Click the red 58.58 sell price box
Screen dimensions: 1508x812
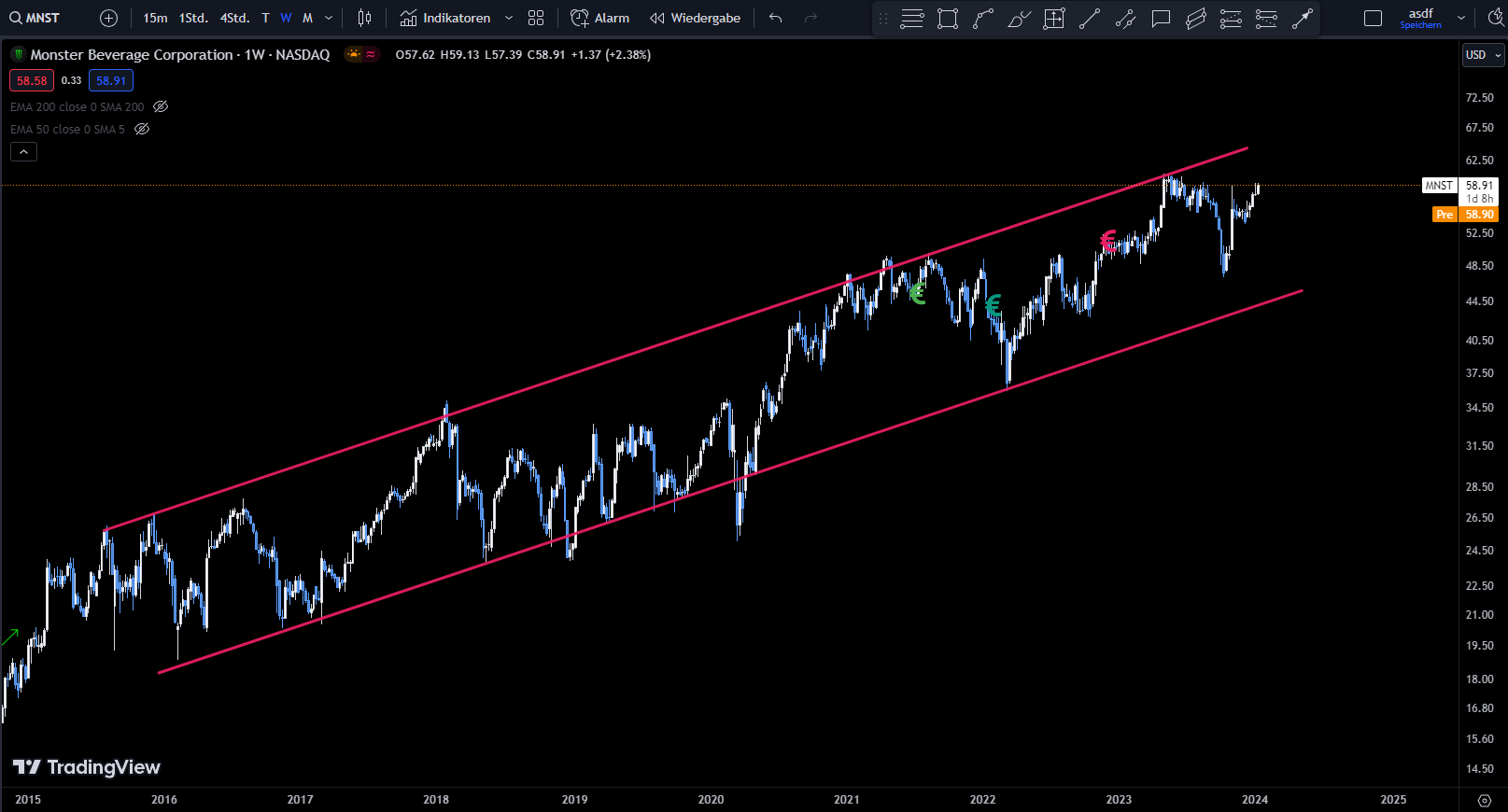pos(32,81)
